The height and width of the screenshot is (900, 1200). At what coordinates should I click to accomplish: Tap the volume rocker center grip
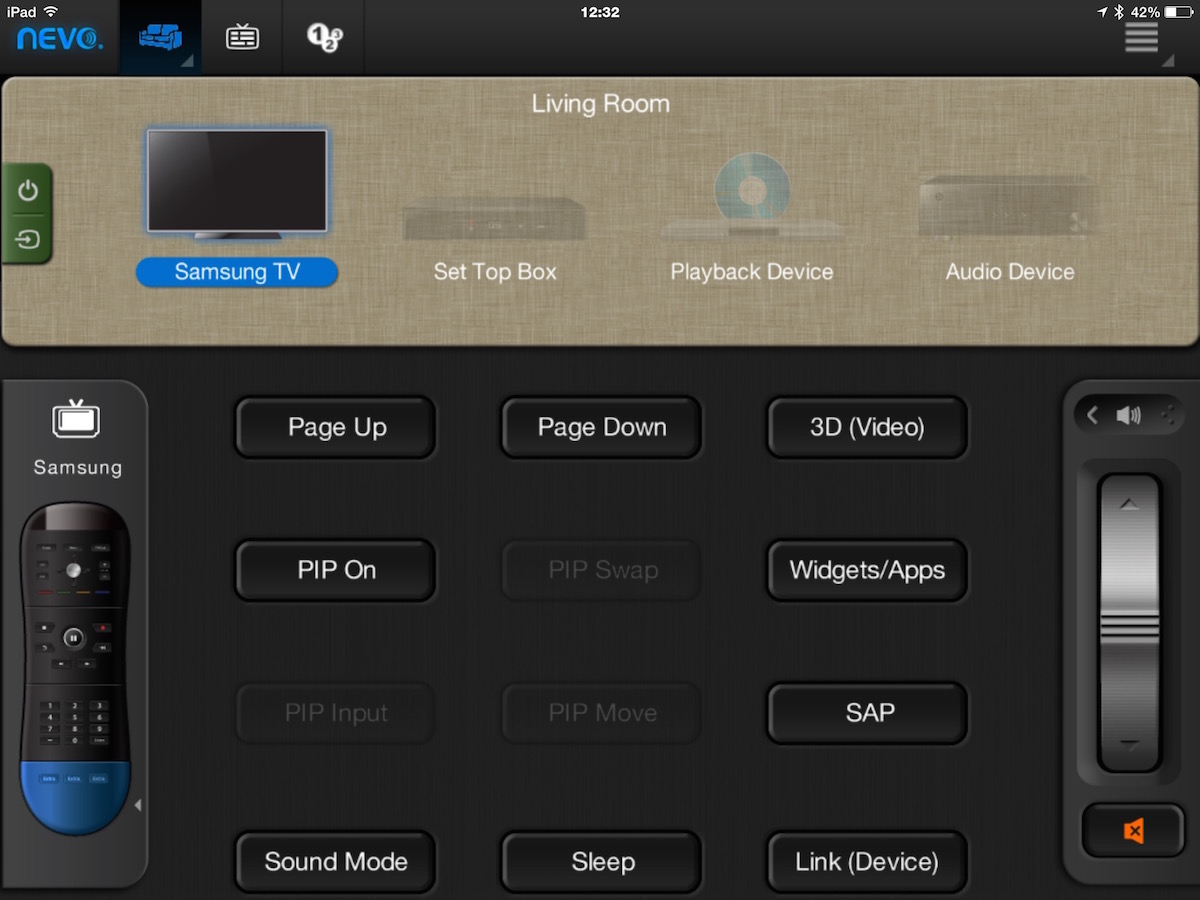coord(1129,628)
